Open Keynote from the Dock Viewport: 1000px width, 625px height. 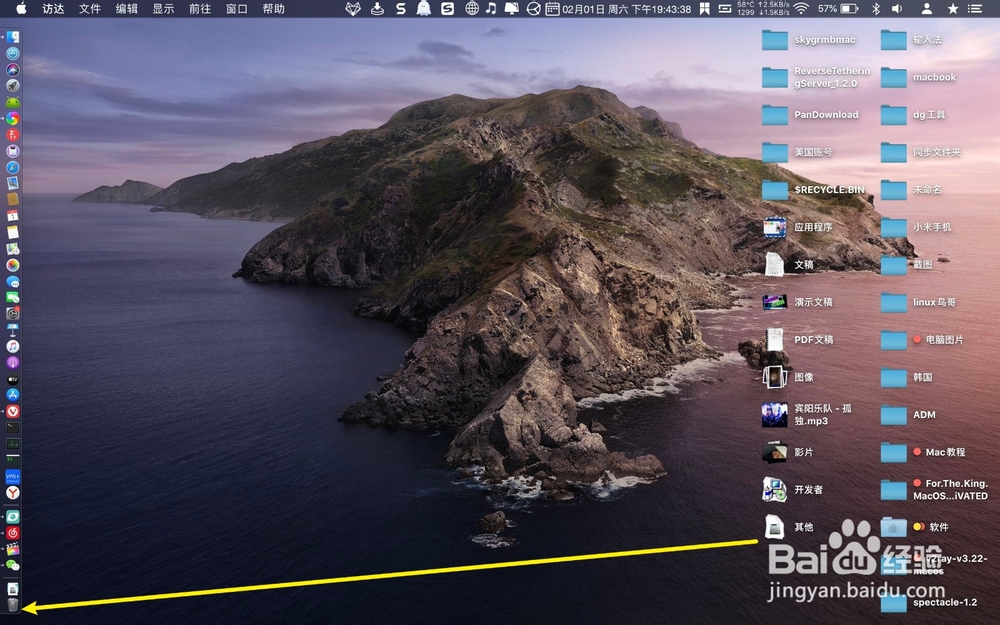(13, 330)
